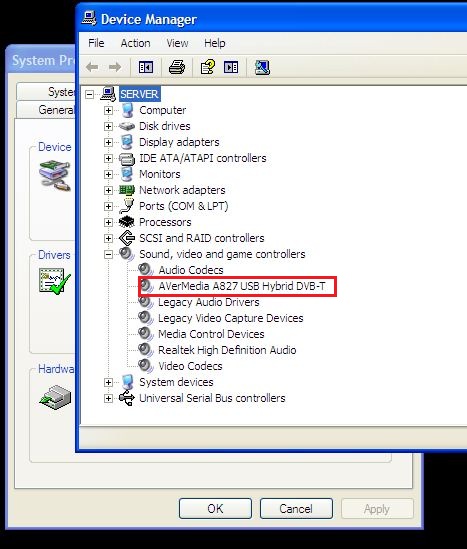Expand the Network adapters node

(108, 190)
